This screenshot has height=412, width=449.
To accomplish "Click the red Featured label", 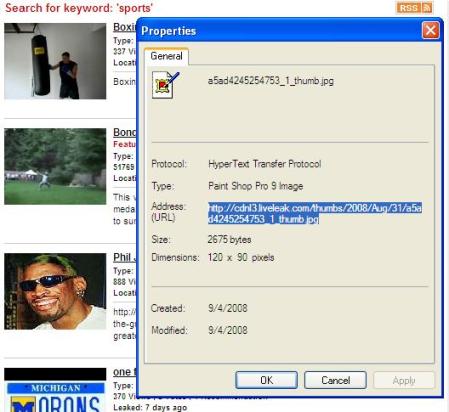I will coord(124,144).
